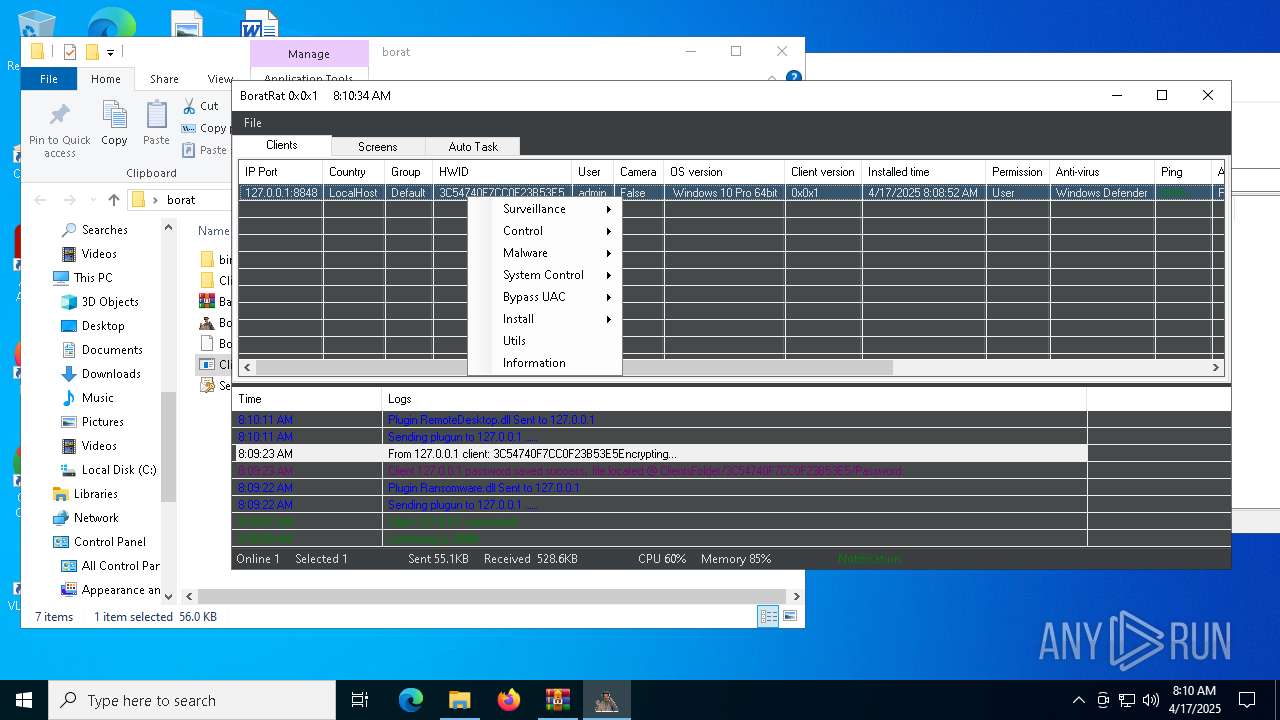The width and height of the screenshot is (1280, 720).
Task: Switch to the Auto Task tab
Action: click(x=473, y=147)
